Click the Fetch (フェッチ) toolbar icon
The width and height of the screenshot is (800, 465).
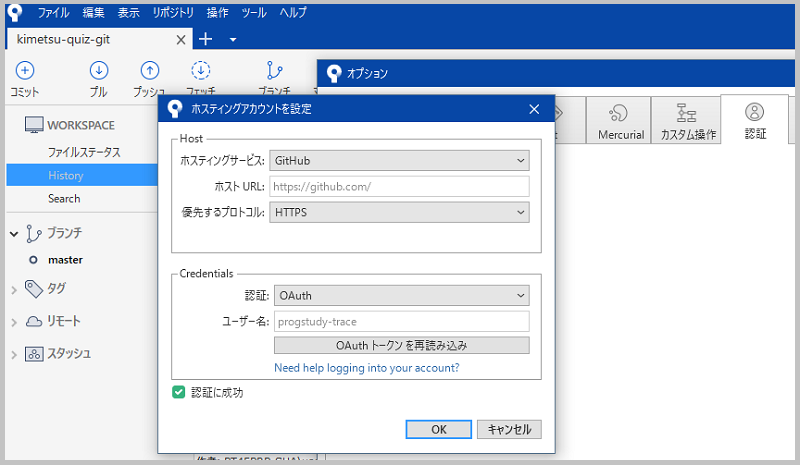point(201,70)
